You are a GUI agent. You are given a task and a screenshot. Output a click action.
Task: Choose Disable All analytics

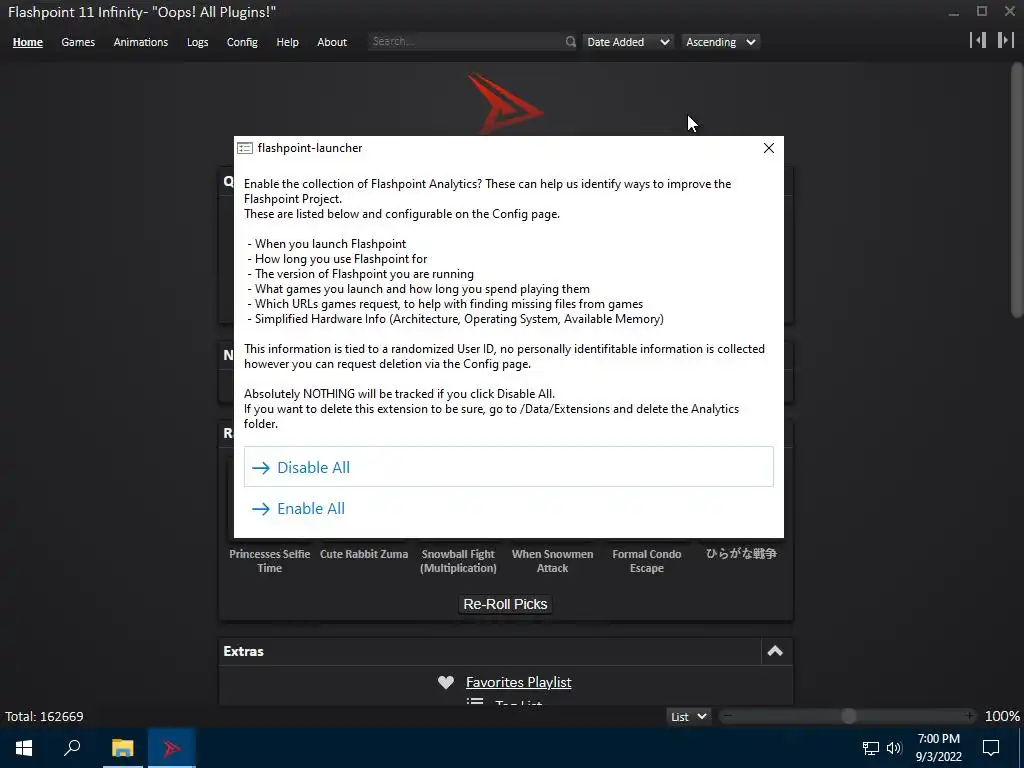point(509,467)
